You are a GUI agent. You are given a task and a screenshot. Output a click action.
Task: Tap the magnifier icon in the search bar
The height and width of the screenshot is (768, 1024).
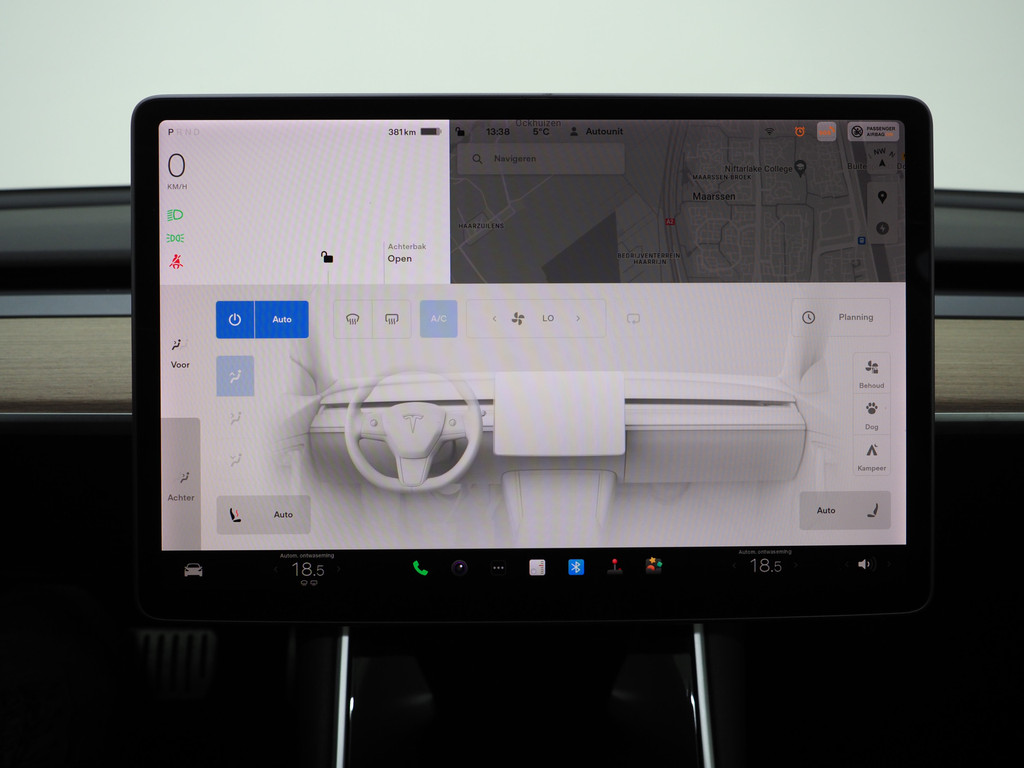click(x=477, y=159)
